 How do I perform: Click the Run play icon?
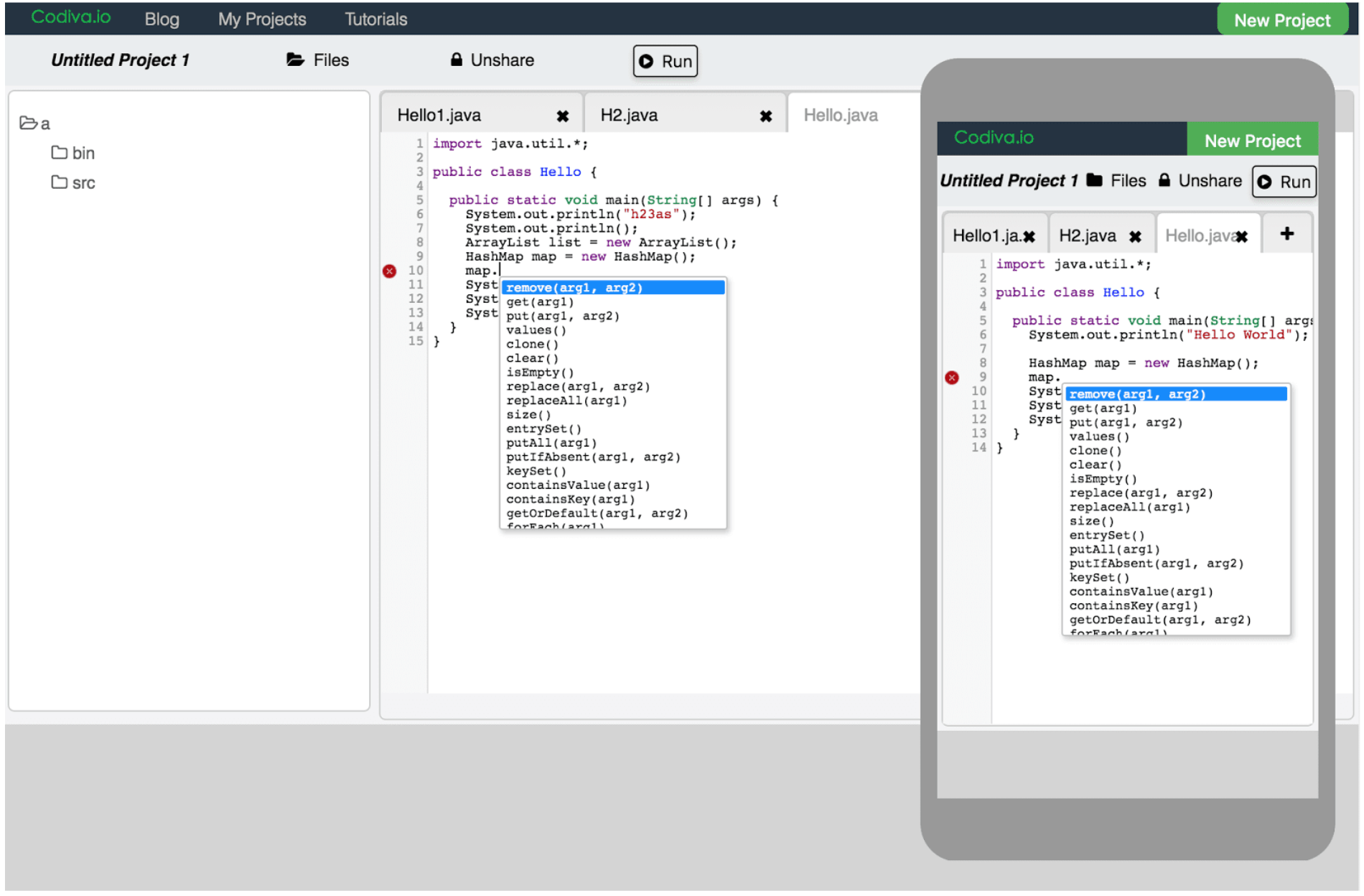click(x=647, y=61)
